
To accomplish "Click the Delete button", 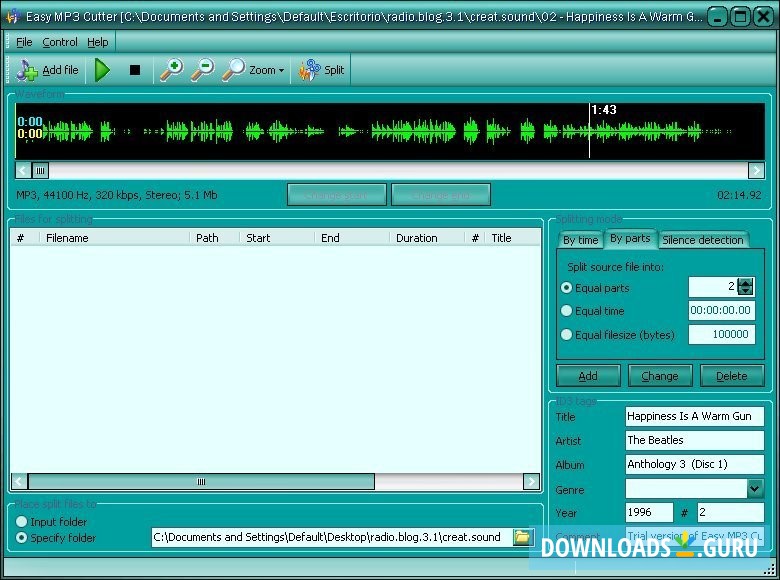I will click(731, 376).
